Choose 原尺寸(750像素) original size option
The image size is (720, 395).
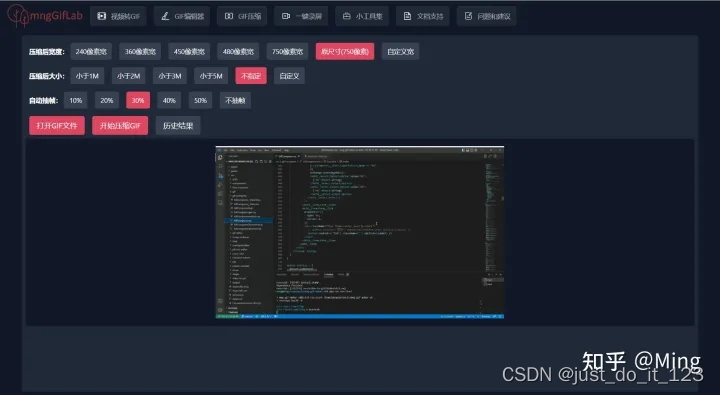pyautogui.click(x=345, y=51)
